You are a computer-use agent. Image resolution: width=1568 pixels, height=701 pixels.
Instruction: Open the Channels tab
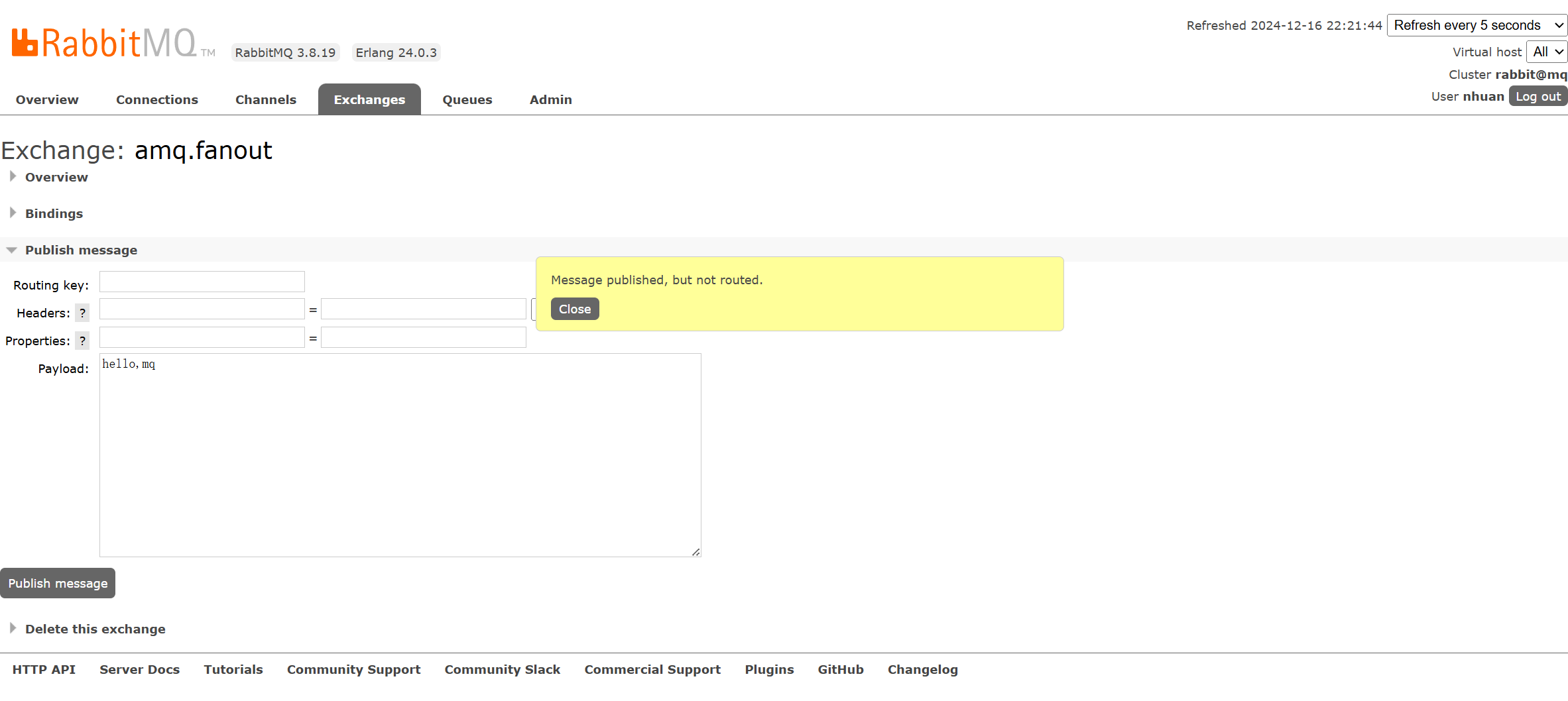(266, 99)
